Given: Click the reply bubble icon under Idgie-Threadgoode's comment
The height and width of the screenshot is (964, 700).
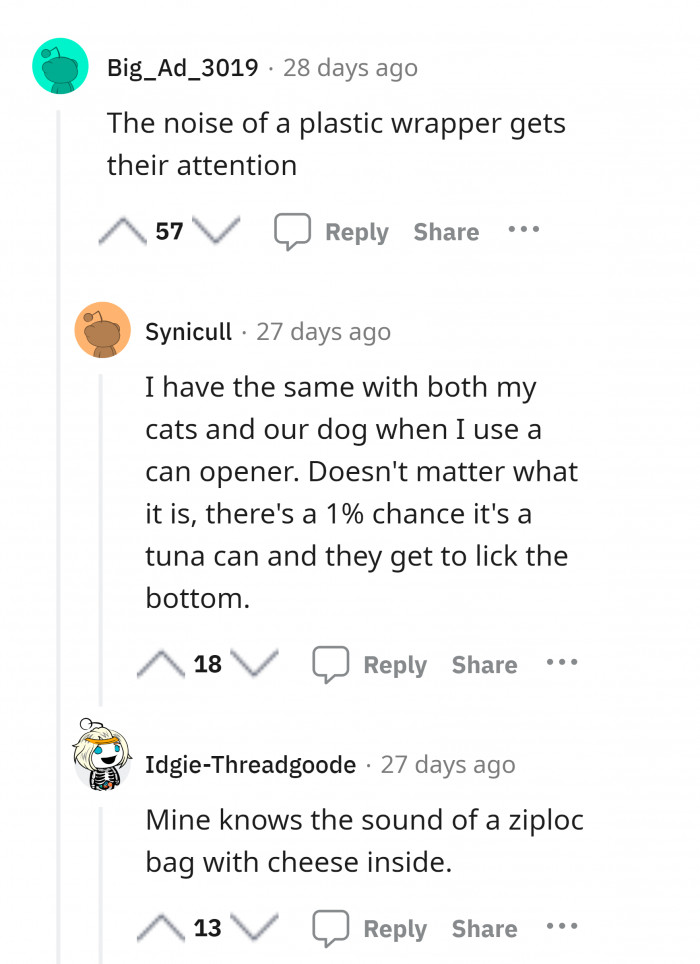Looking at the screenshot, I should (331, 926).
